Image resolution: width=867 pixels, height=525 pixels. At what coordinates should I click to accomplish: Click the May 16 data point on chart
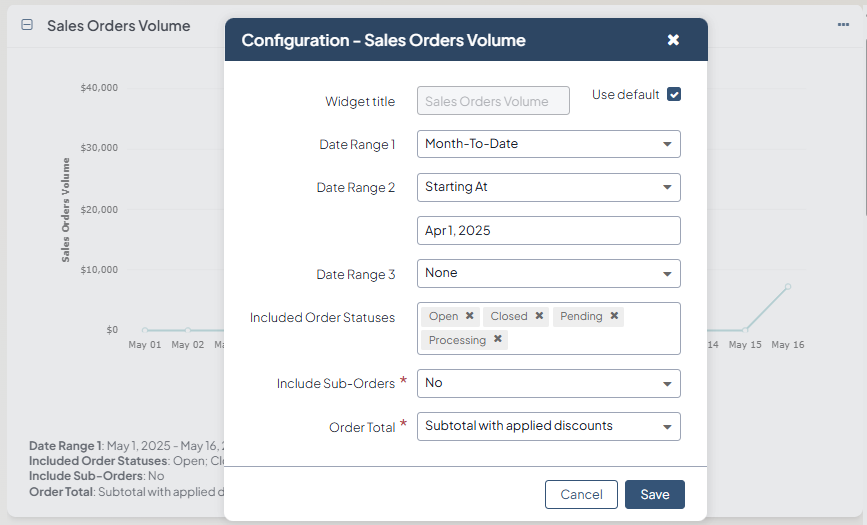[788, 287]
